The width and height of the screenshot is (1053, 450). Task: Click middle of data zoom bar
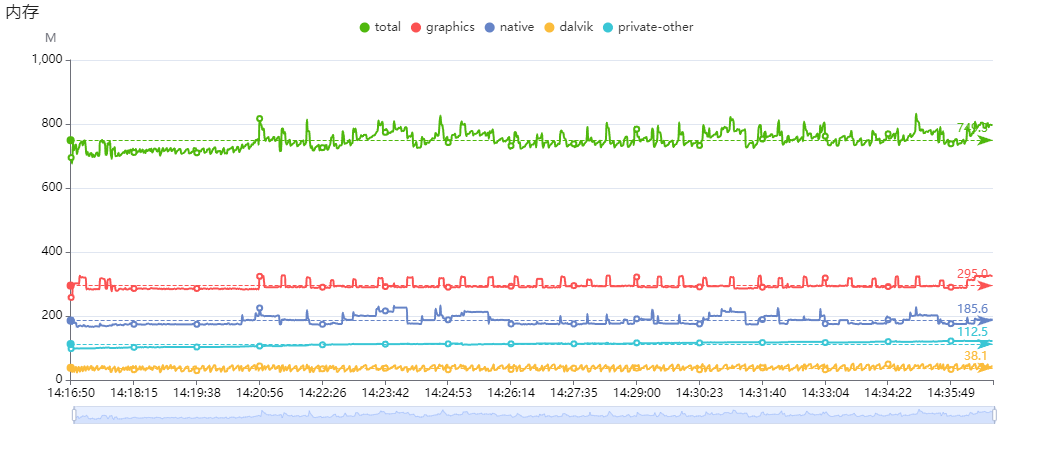[533, 415]
